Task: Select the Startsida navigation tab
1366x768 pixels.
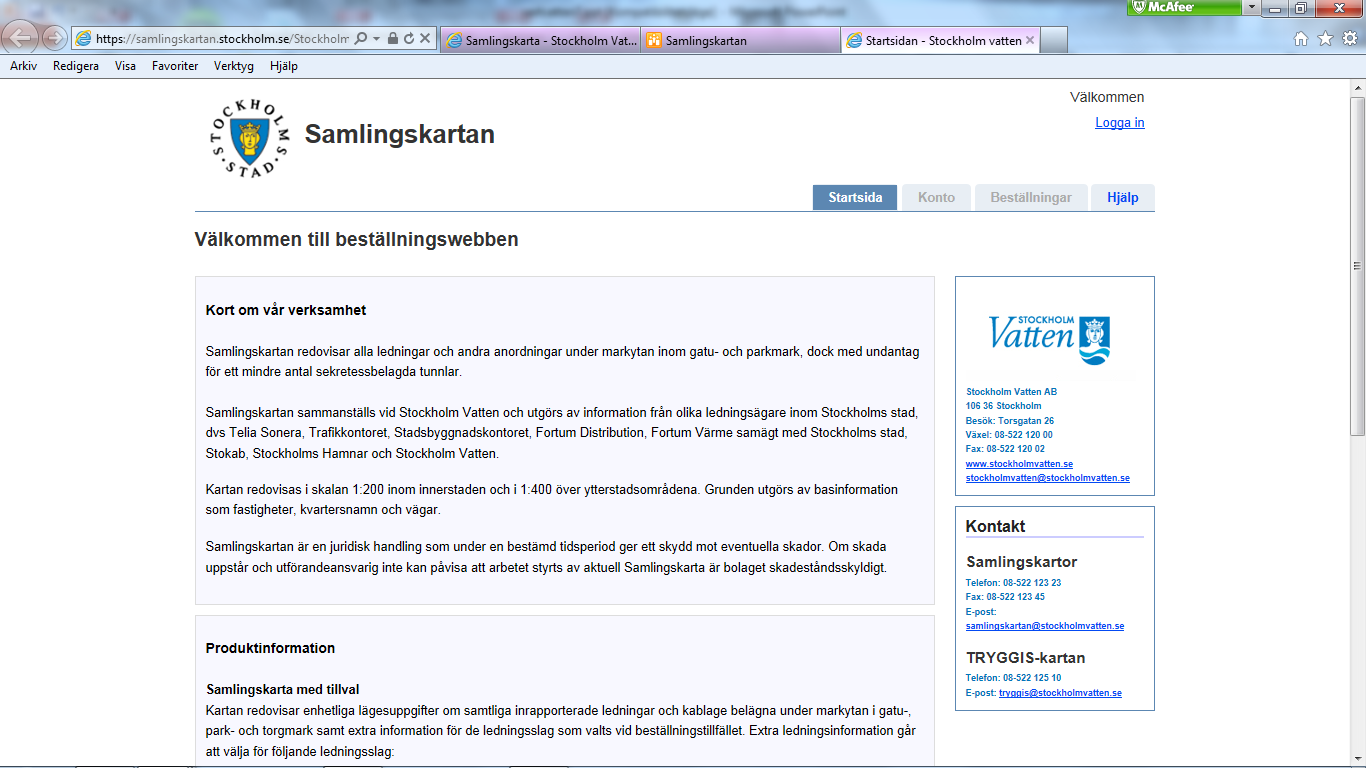Action: pyautogui.click(x=855, y=198)
